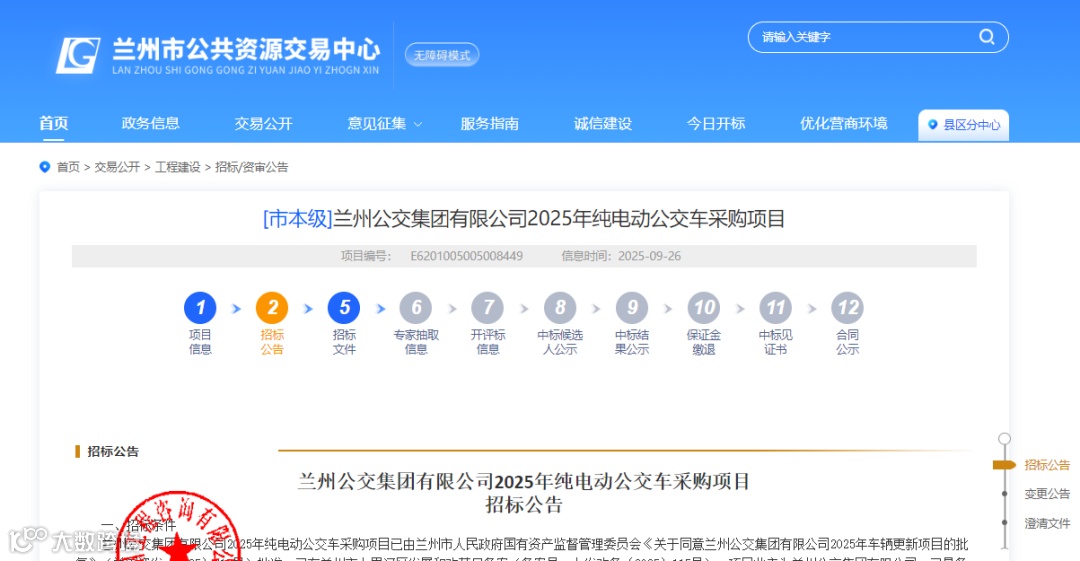Open step 7 开评标信息
This screenshot has height=561, width=1080.
(x=488, y=323)
